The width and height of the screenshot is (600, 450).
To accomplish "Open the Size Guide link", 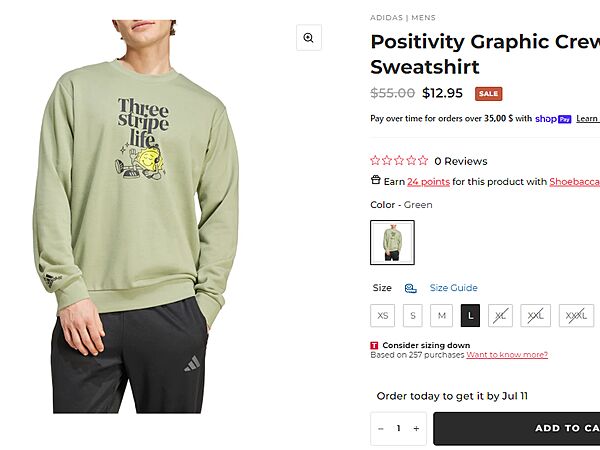I will (x=454, y=288).
